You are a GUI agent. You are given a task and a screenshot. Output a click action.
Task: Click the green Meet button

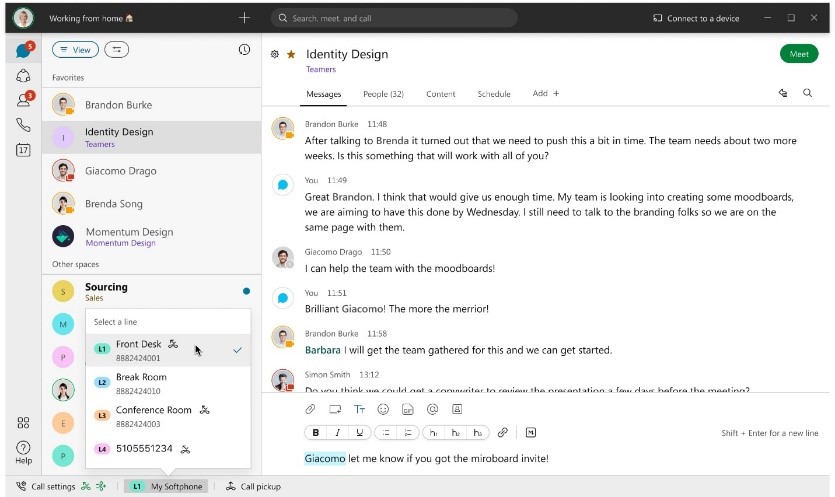pyautogui.click(x=798, y=54)
